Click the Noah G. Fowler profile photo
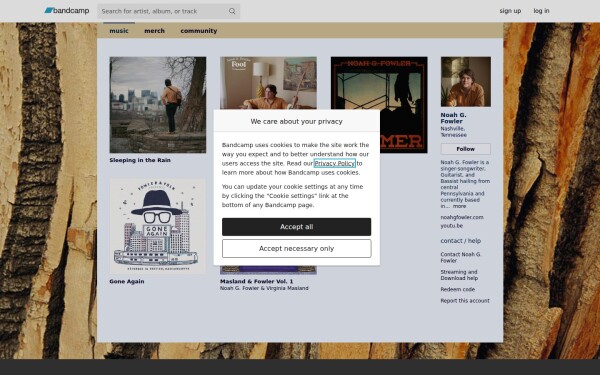Viewport: 600px width, 375px height. click(x=466, y=82)
